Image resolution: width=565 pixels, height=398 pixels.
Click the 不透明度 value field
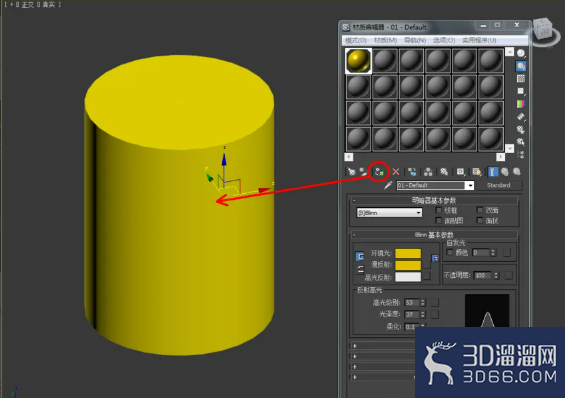point(483,276)
